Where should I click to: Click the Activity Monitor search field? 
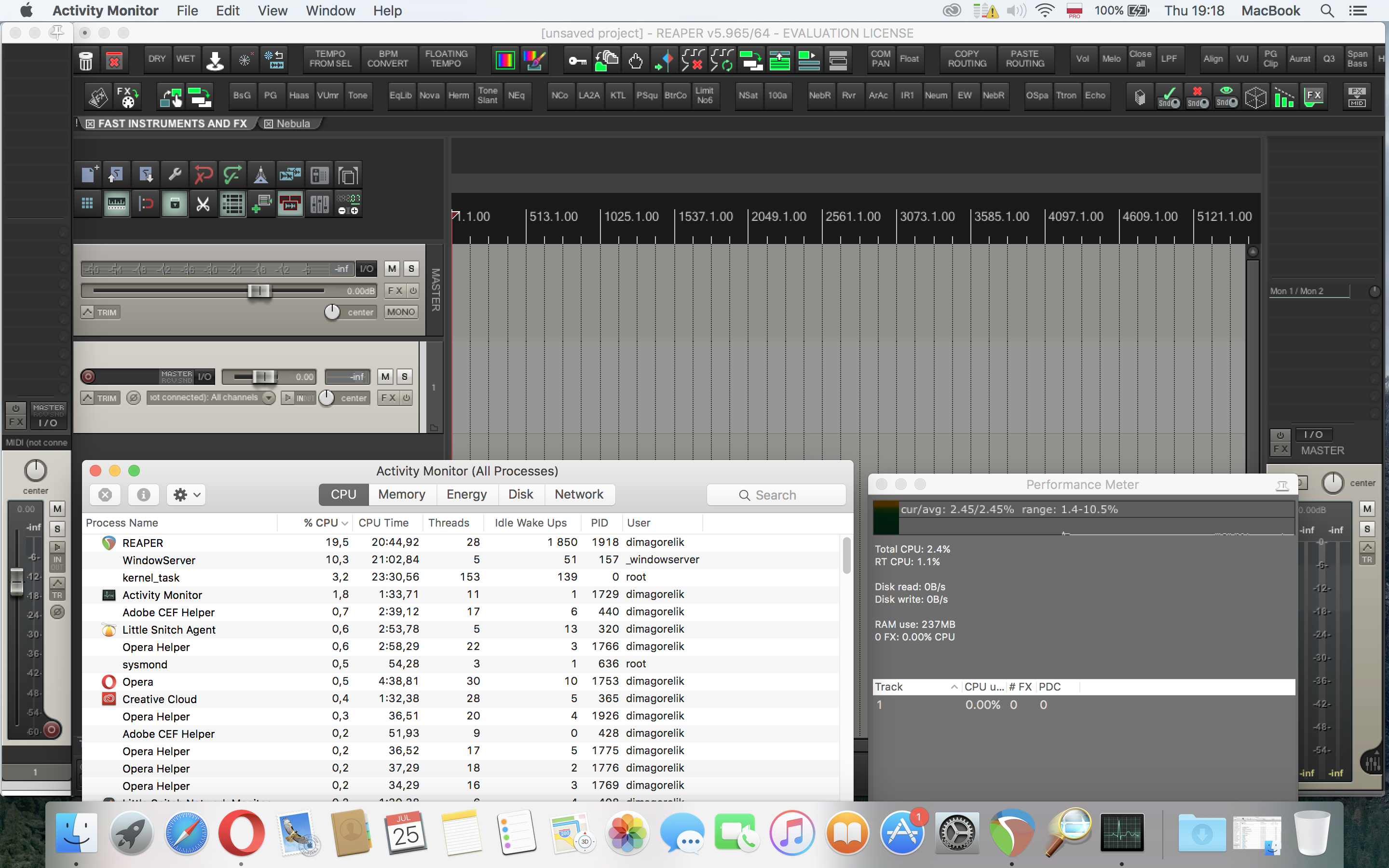(x=776, y=495)
